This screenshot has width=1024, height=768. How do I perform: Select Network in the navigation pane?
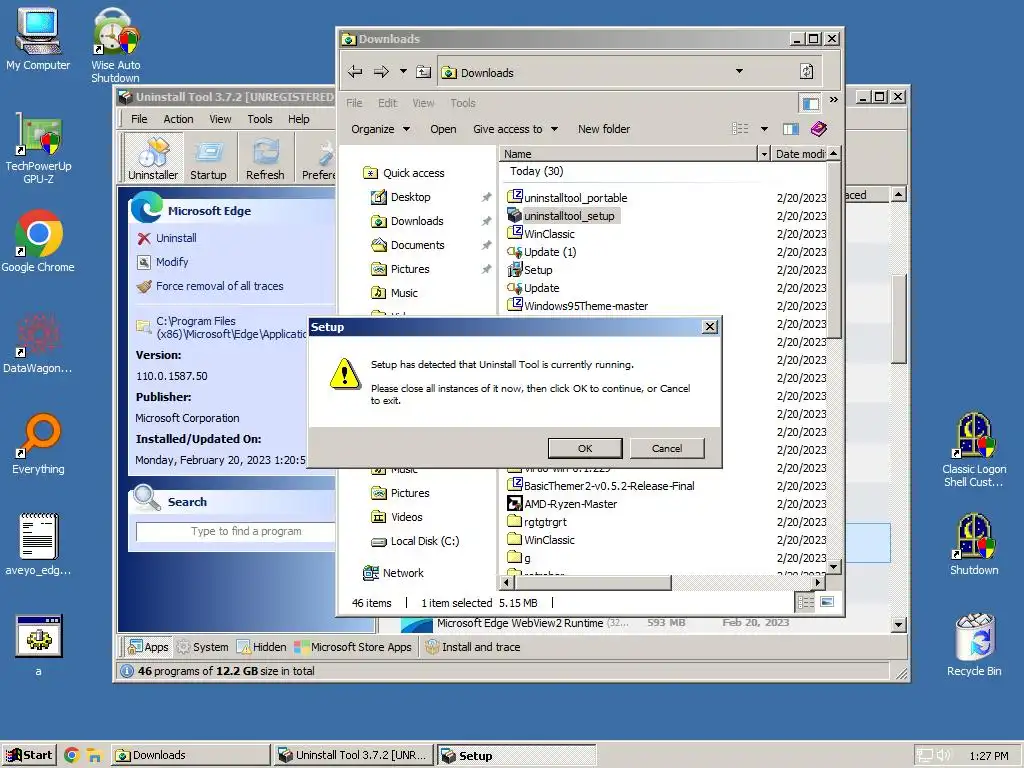click(393, 573)
